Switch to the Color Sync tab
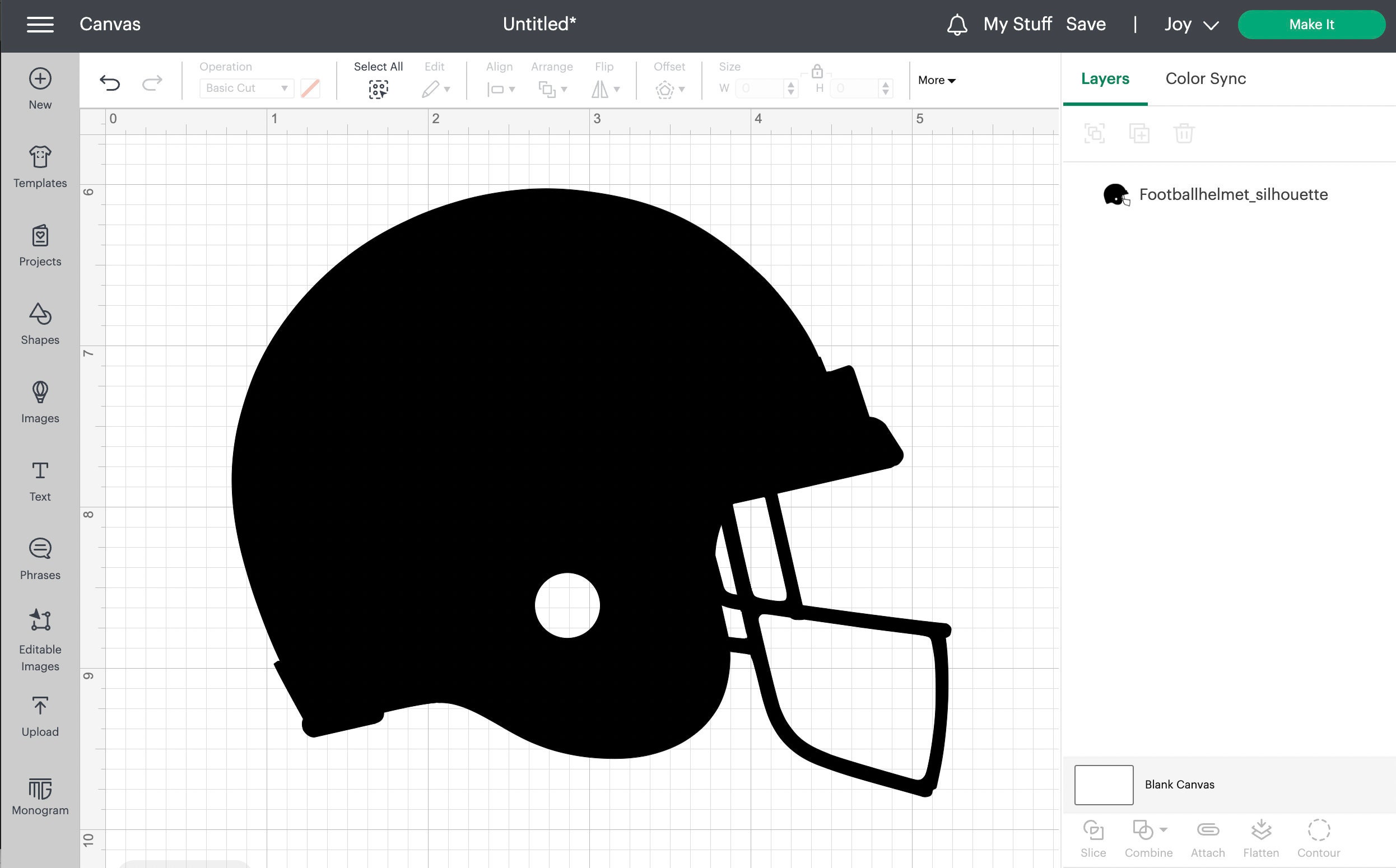The image size is (1396, 868). coord(1206,78)
